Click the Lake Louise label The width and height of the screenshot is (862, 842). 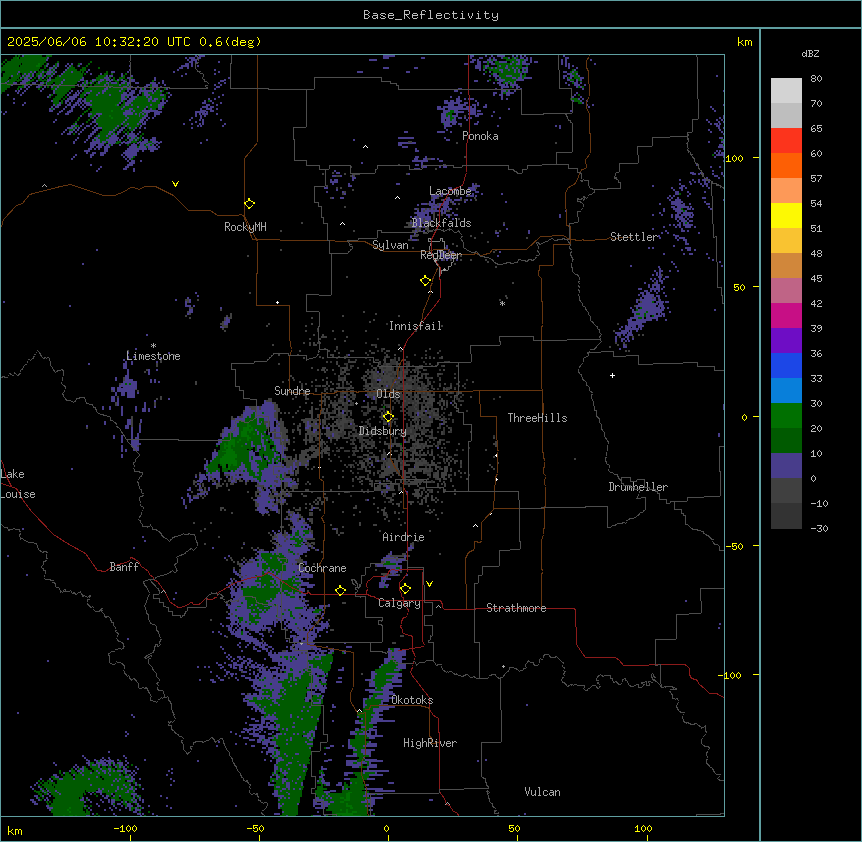(18, 484)
